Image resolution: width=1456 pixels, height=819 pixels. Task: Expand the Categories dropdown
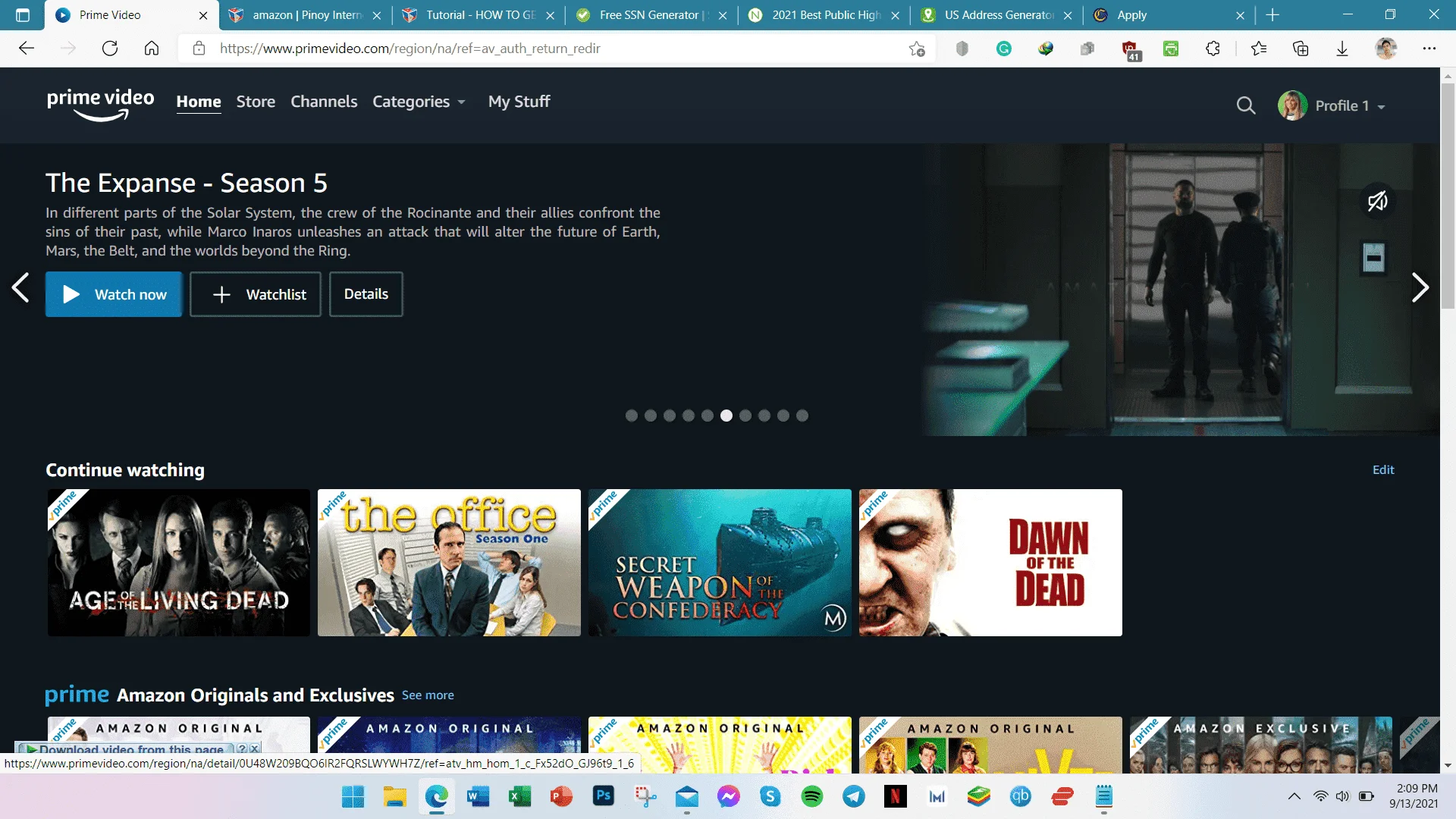(419, 102)
